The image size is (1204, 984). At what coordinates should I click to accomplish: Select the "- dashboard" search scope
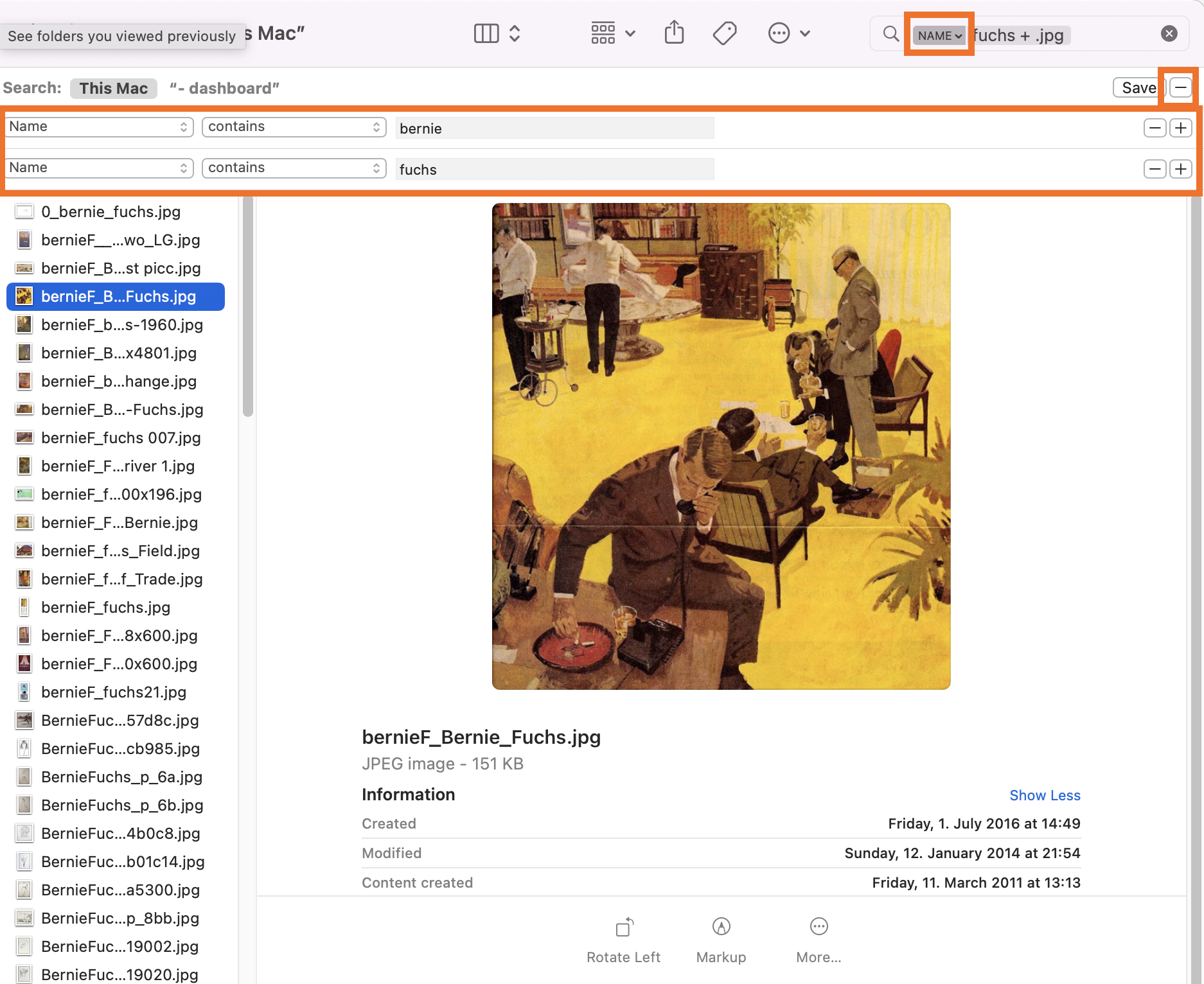[x=224, y=88]
